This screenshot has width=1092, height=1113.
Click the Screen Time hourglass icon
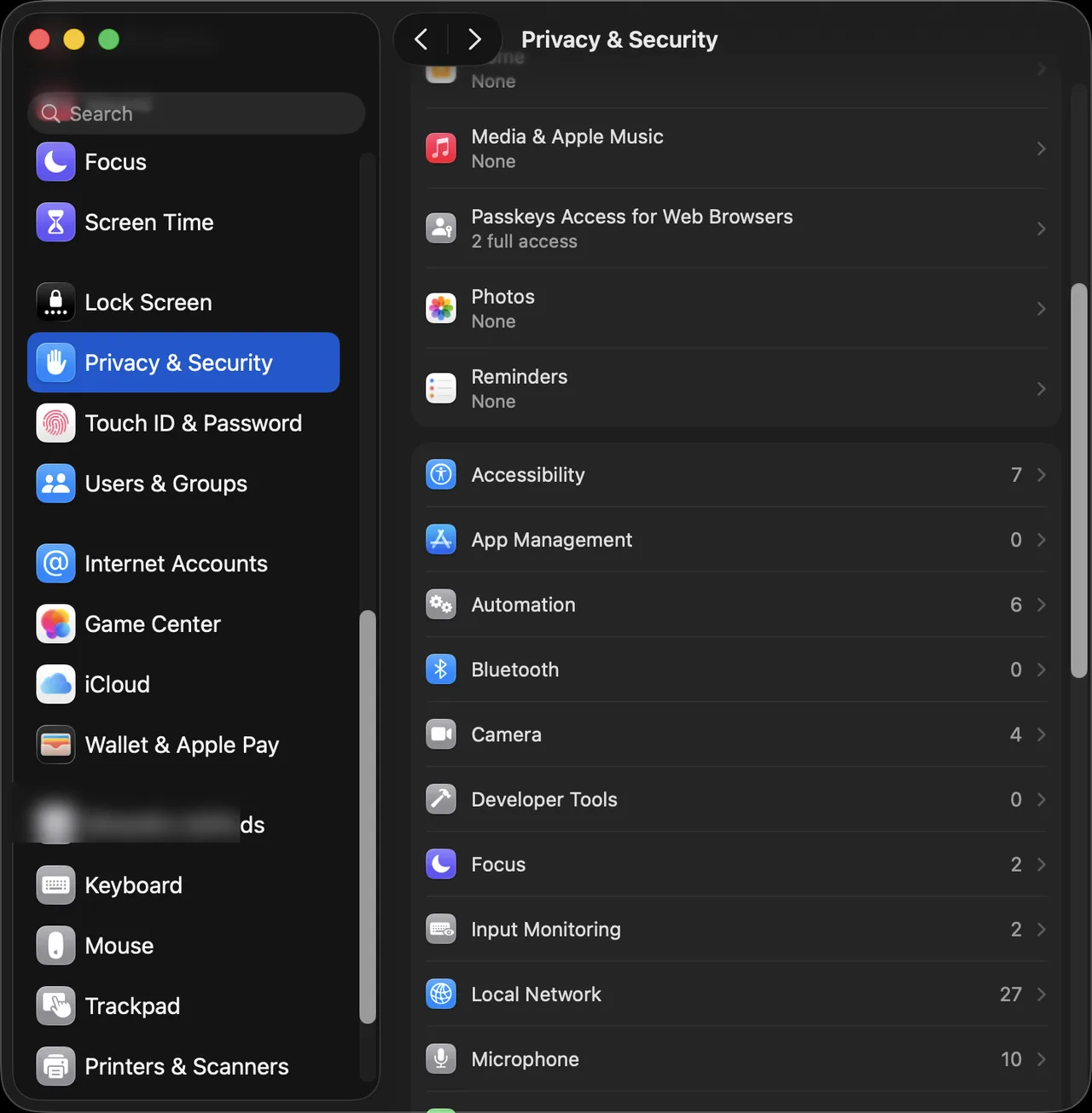point(55,223)
